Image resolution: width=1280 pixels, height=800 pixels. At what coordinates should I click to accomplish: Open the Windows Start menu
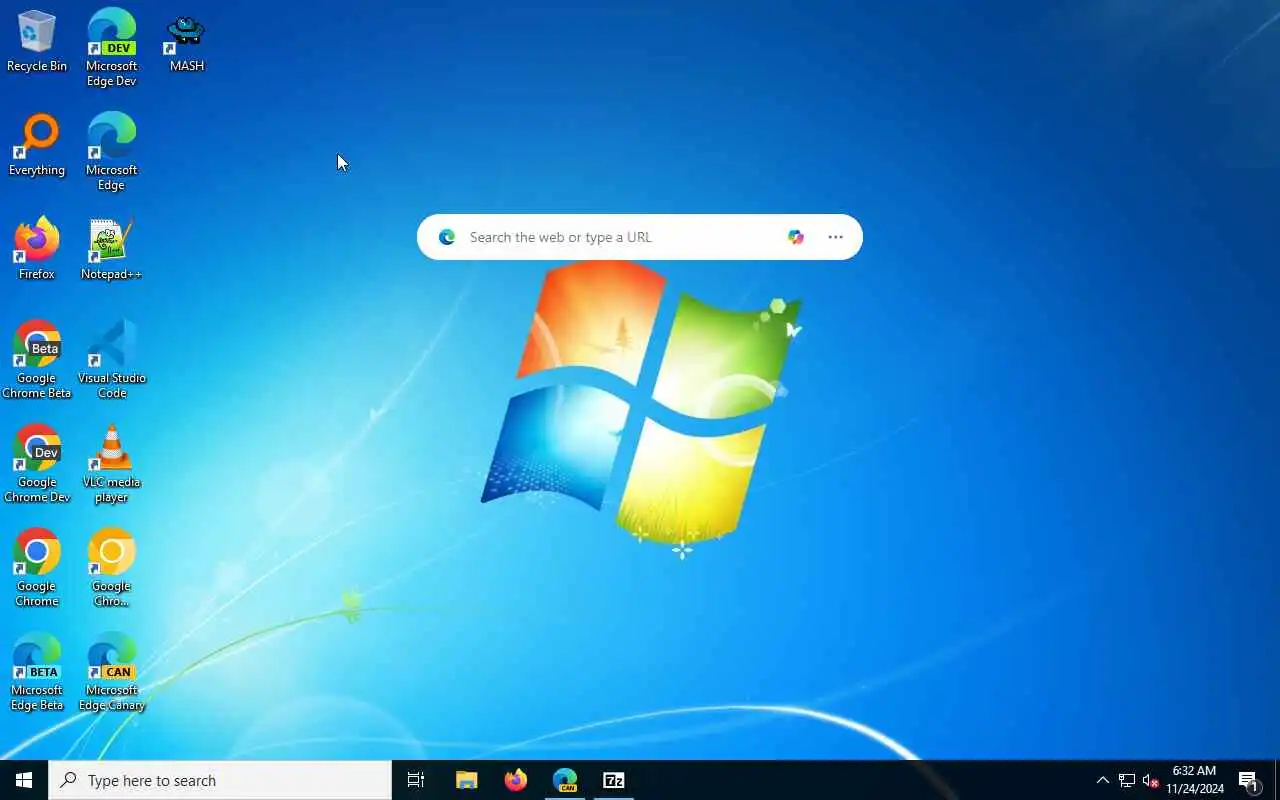click(x=24, y=780)
